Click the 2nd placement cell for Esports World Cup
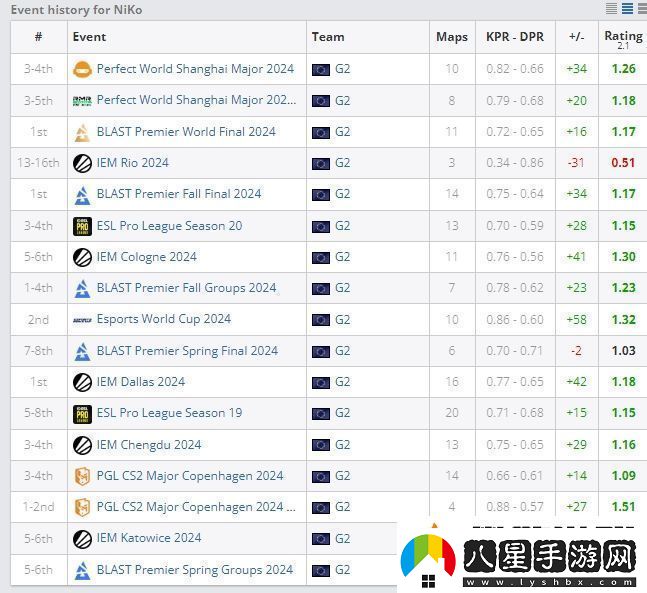 pyautogui.click(x=38, y=320)
